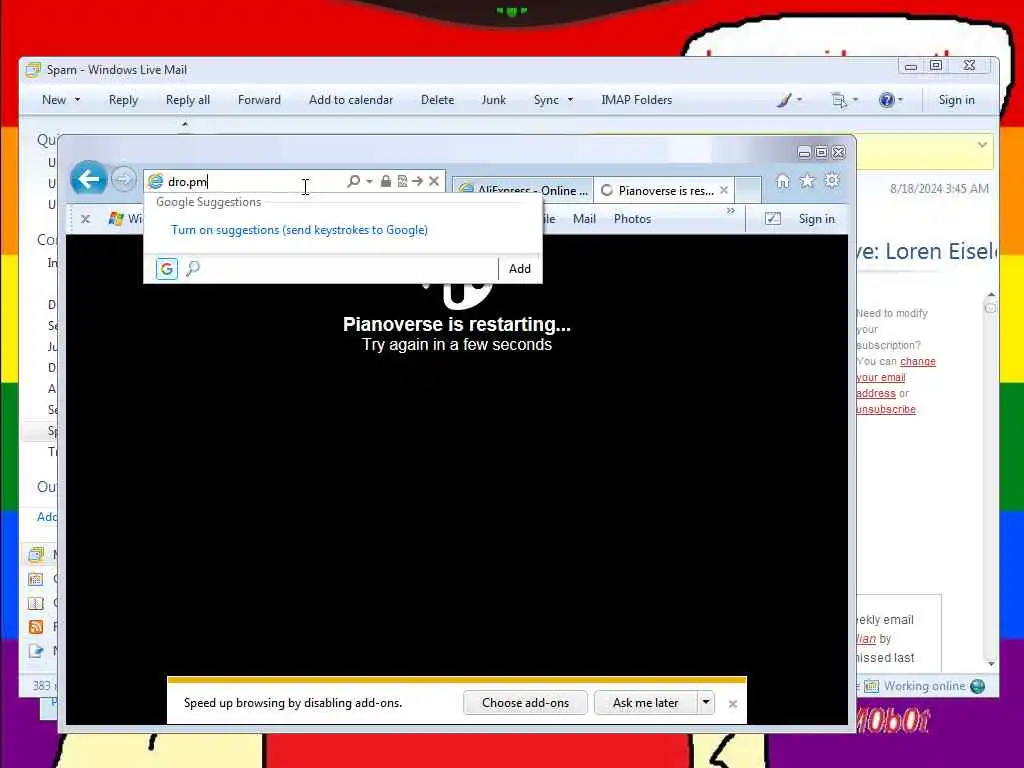Click the Add search provider button
The width and height of the screenshot is (1024, 768).
520,268
